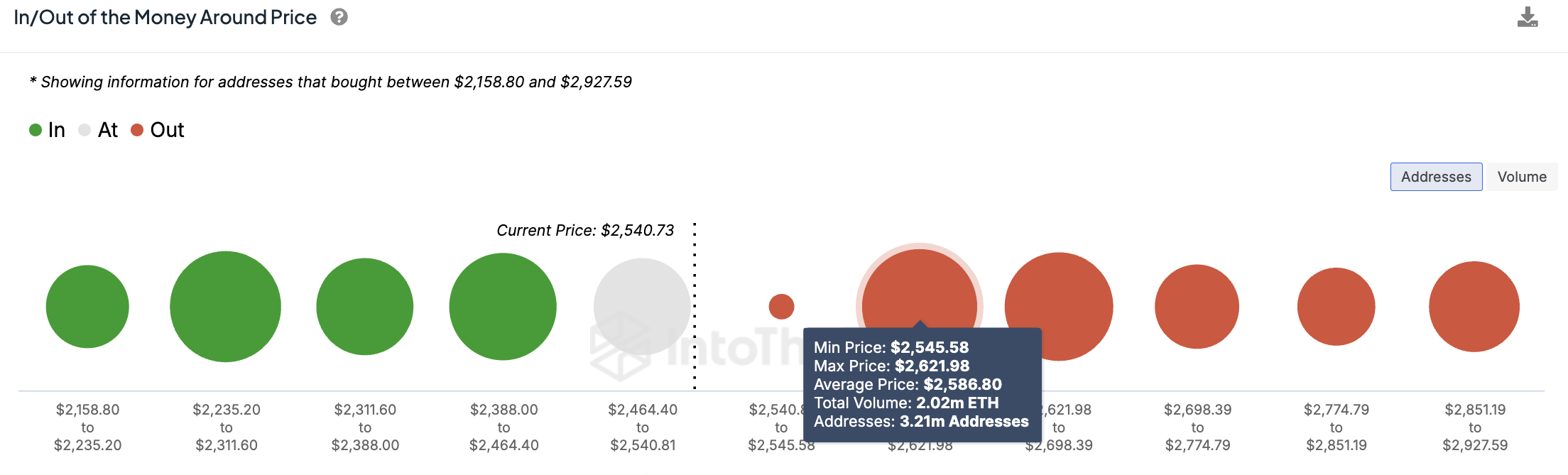Select the green bubble for $2,311.60 to $2,388.00

click(365, 307)
